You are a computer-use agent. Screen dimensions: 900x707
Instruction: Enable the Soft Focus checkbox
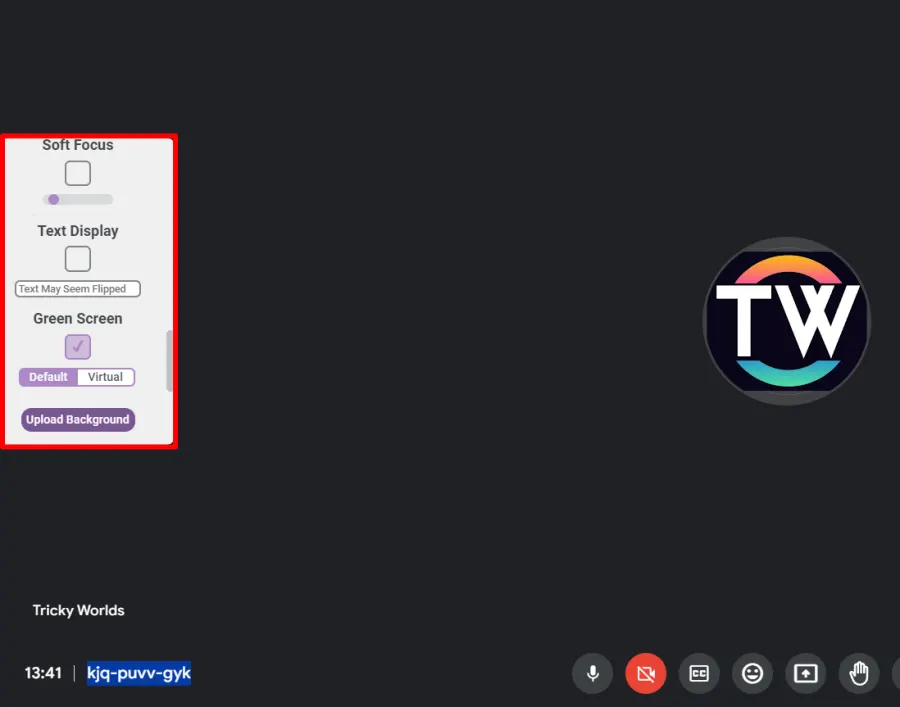(x=77, y=172)
